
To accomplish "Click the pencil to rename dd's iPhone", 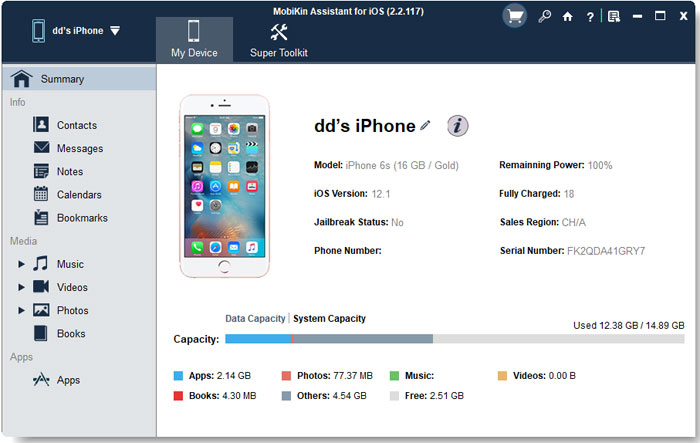I will (425, 125).
